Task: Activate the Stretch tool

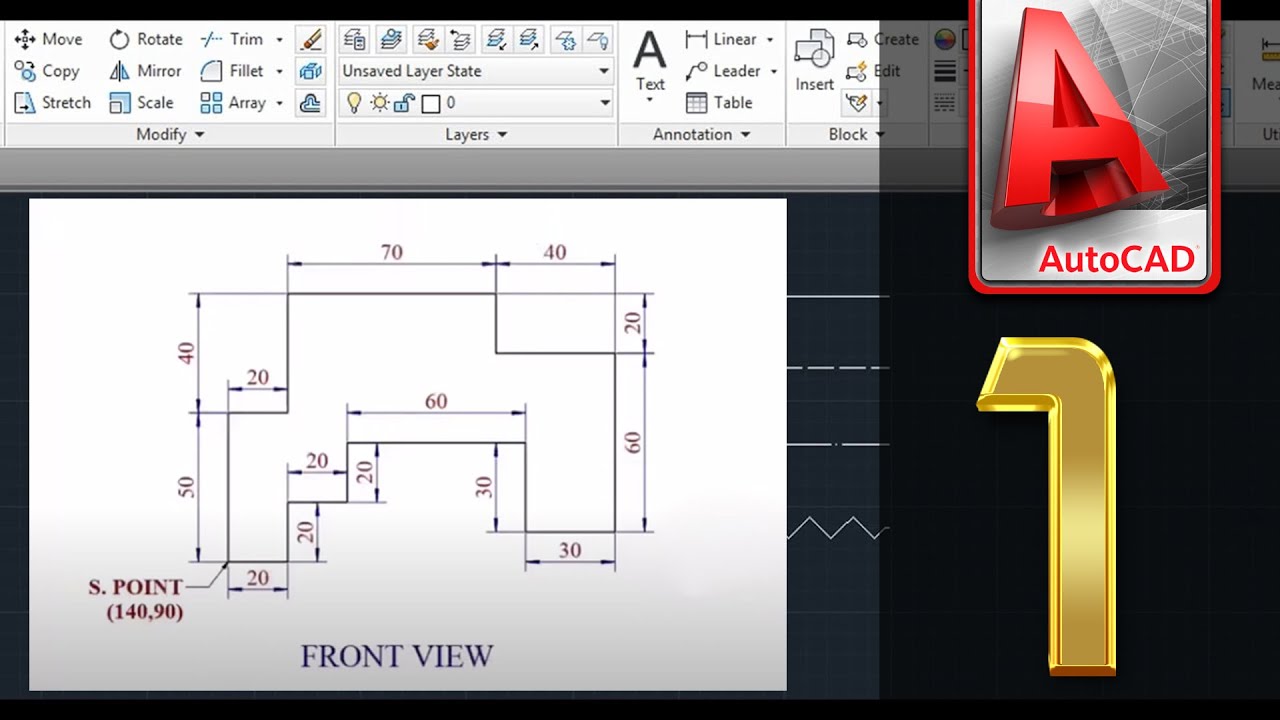Action: coord(52,102)
